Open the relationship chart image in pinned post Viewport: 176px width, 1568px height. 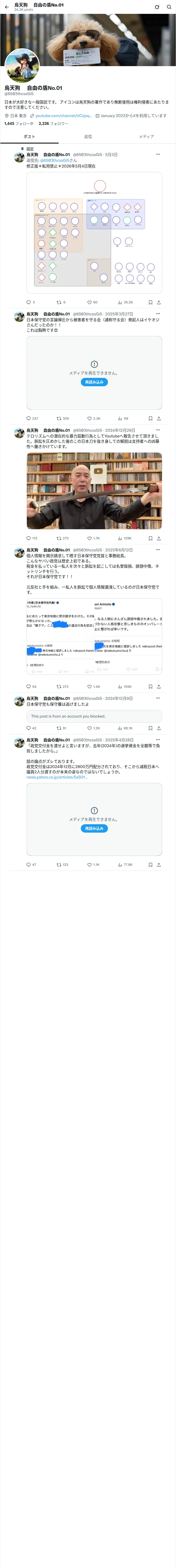pyautogui.click(x=94, y=233)
